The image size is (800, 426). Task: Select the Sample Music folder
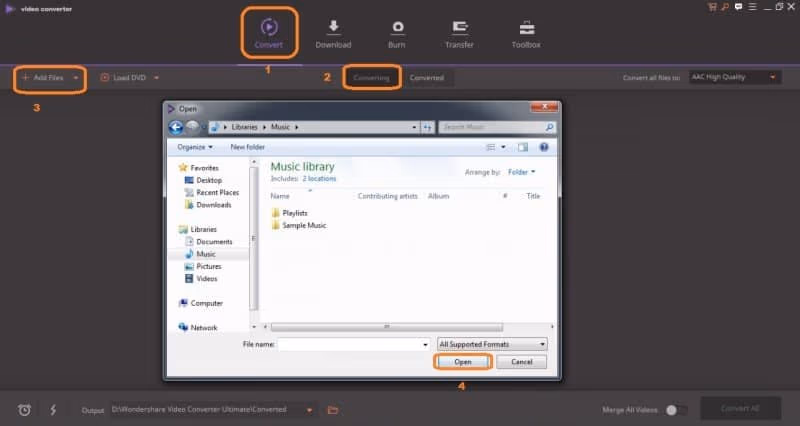click(x=303, y=225)
